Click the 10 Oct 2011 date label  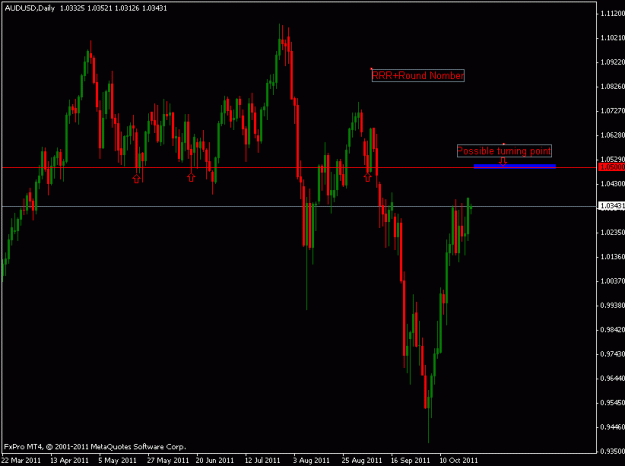pyautogui.click(x=459, y=460)
